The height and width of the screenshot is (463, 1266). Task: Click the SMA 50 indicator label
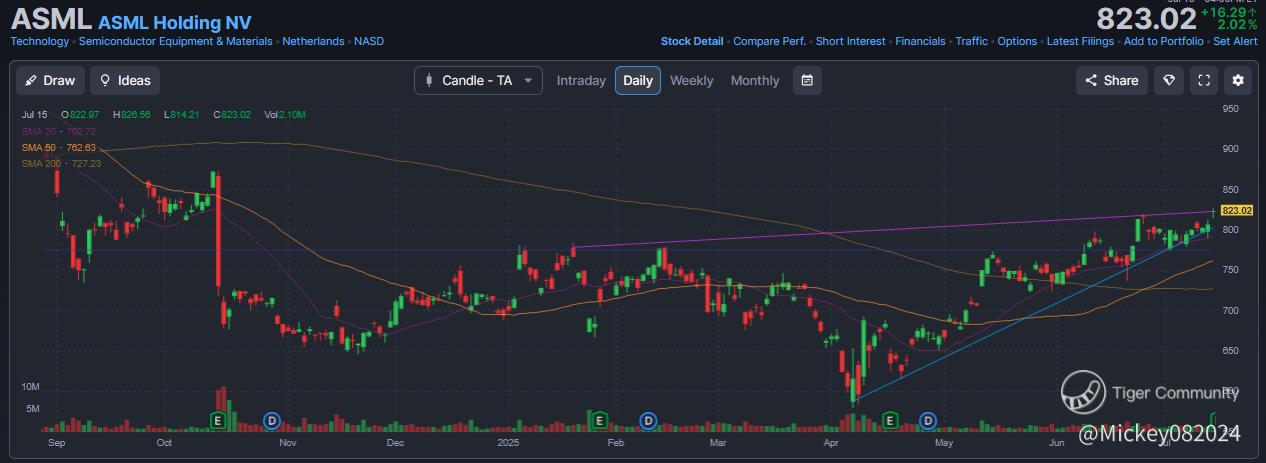click(x=58, y=147)
